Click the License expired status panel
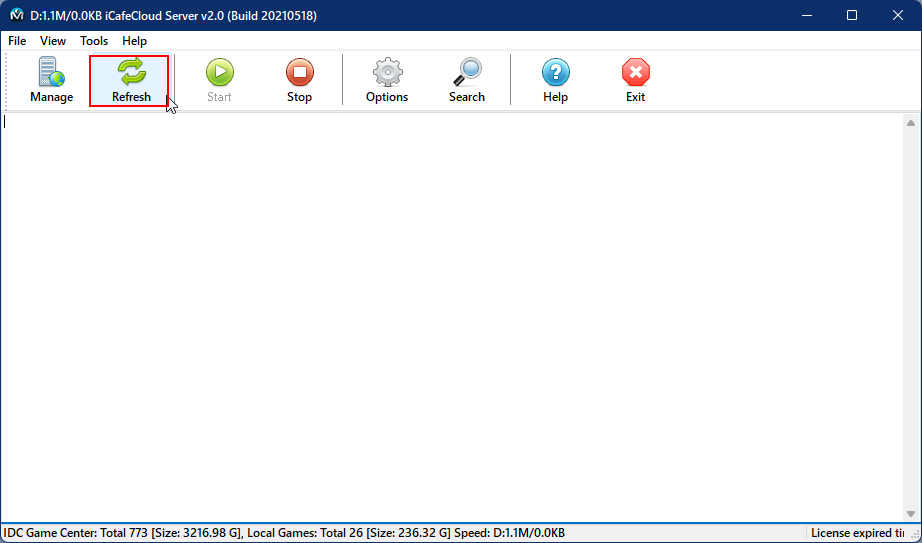 [862, 533]
